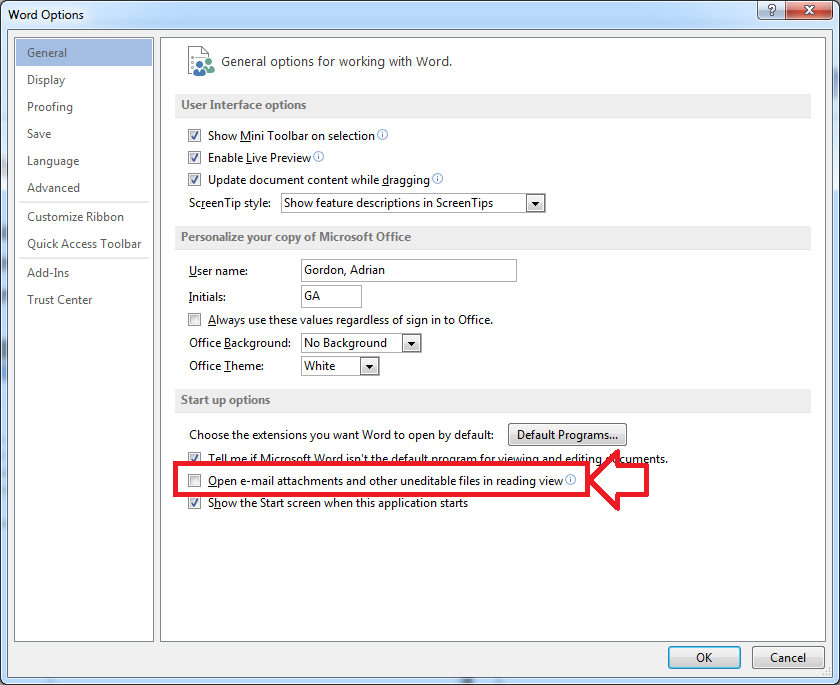
Task: Open the Add-Ins category
Action: coord(84,273)
